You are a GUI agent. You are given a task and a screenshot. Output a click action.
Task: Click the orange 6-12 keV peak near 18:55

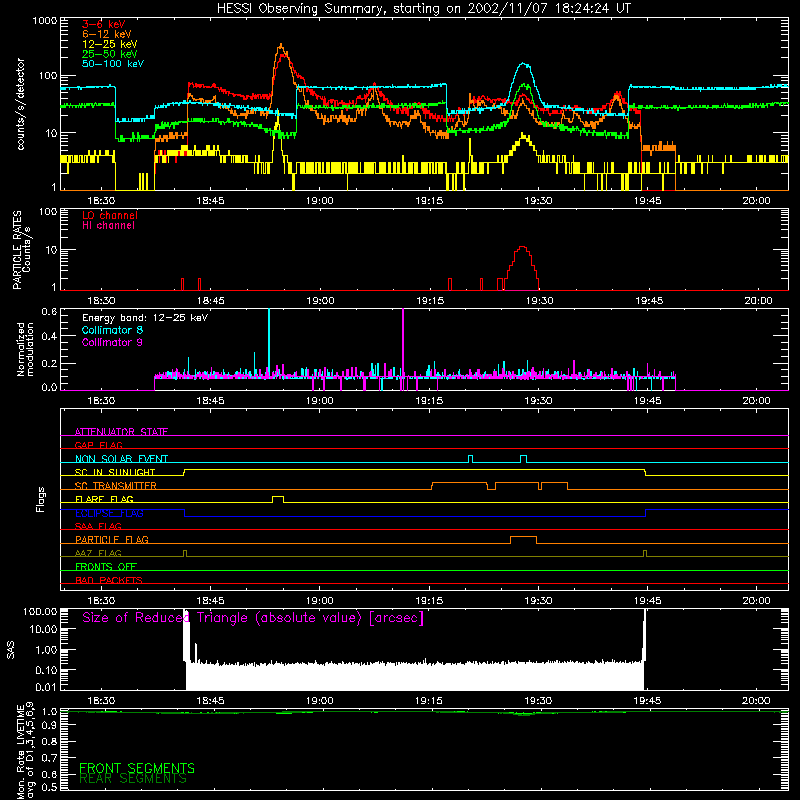281,47
